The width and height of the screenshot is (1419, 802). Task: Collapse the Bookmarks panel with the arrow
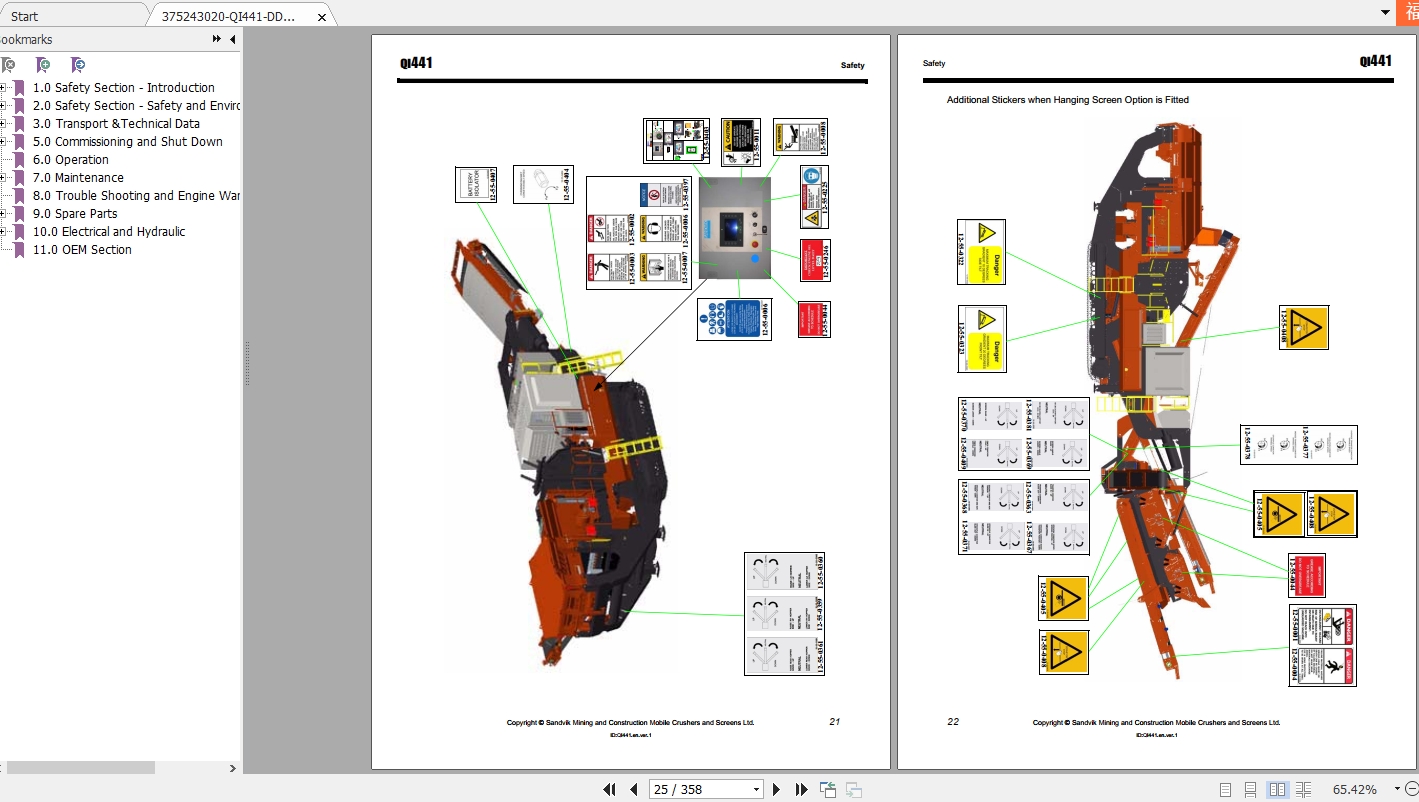232,40
